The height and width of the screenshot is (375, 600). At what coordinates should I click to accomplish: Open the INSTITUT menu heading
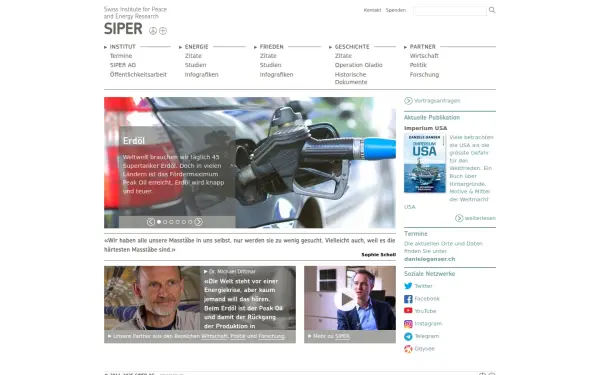[x=122, y=47]
